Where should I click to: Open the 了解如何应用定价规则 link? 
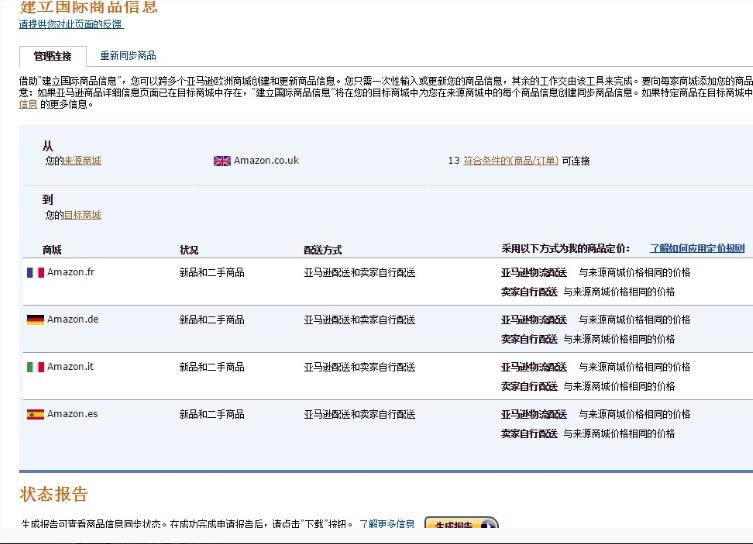(x=697, y=248)
